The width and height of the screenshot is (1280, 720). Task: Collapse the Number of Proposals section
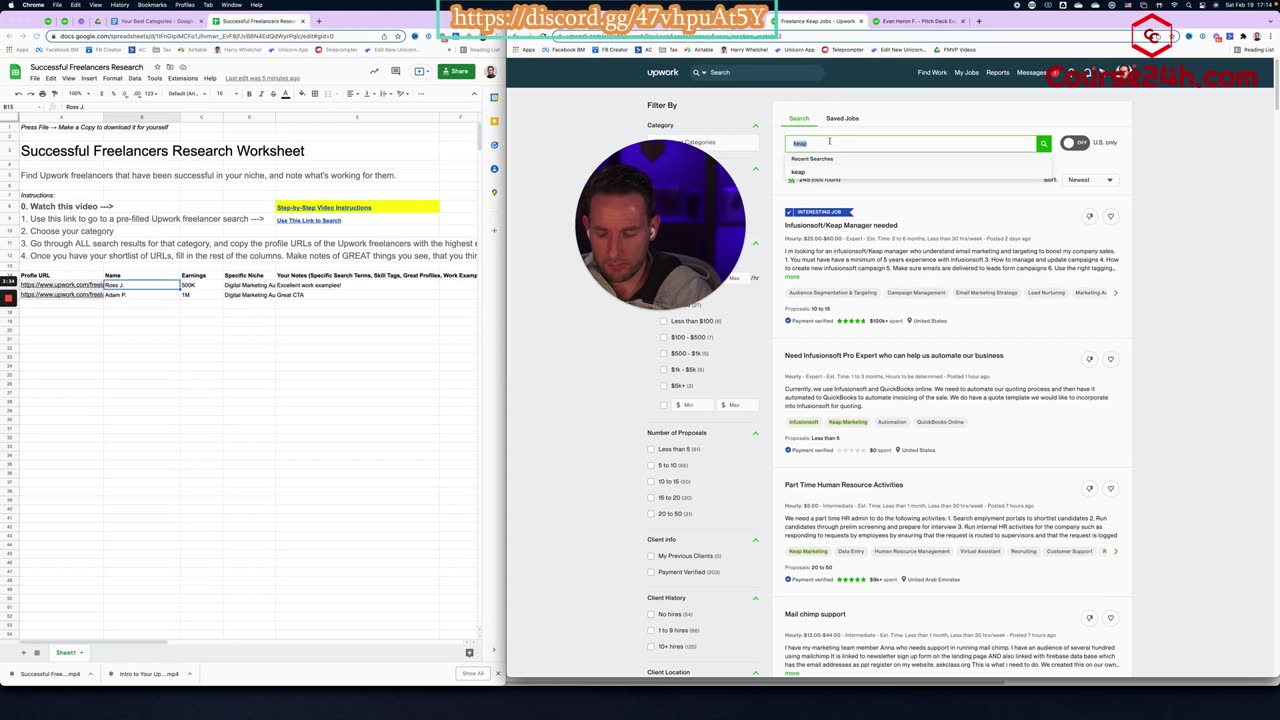click(x=755, y=433)
